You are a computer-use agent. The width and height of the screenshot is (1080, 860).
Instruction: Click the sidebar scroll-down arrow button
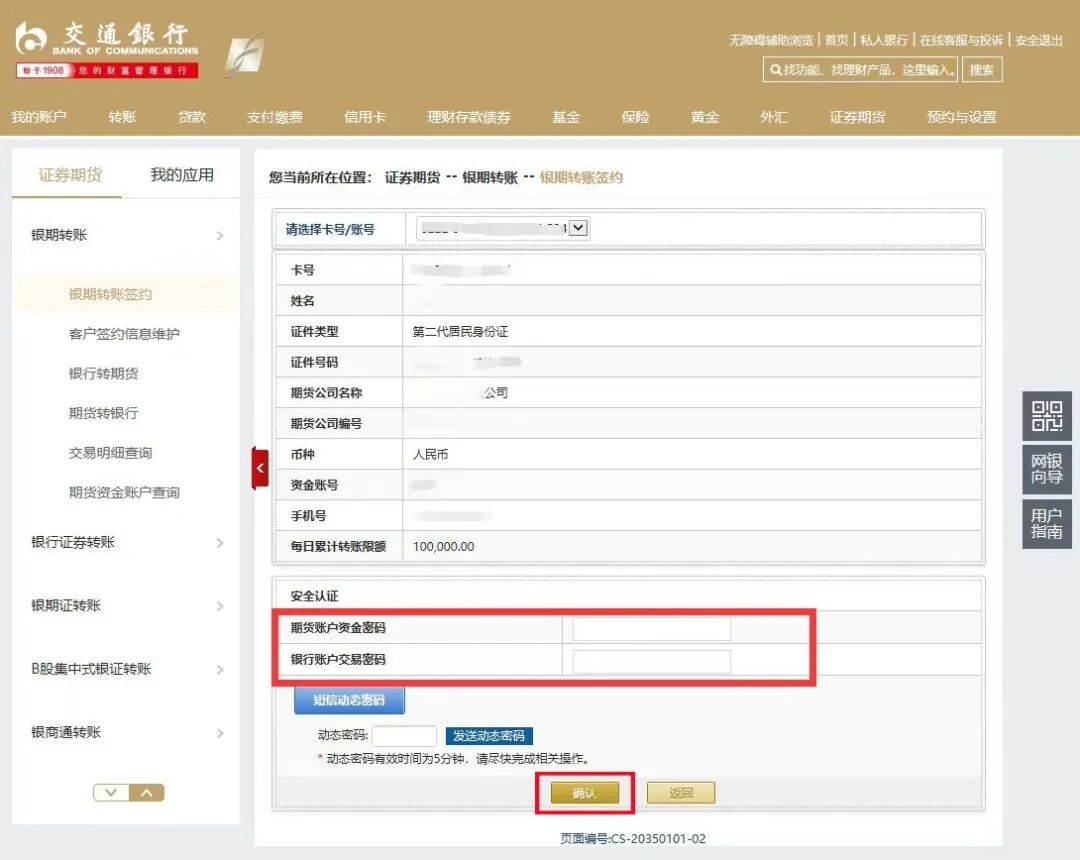(x=111, y=793)
